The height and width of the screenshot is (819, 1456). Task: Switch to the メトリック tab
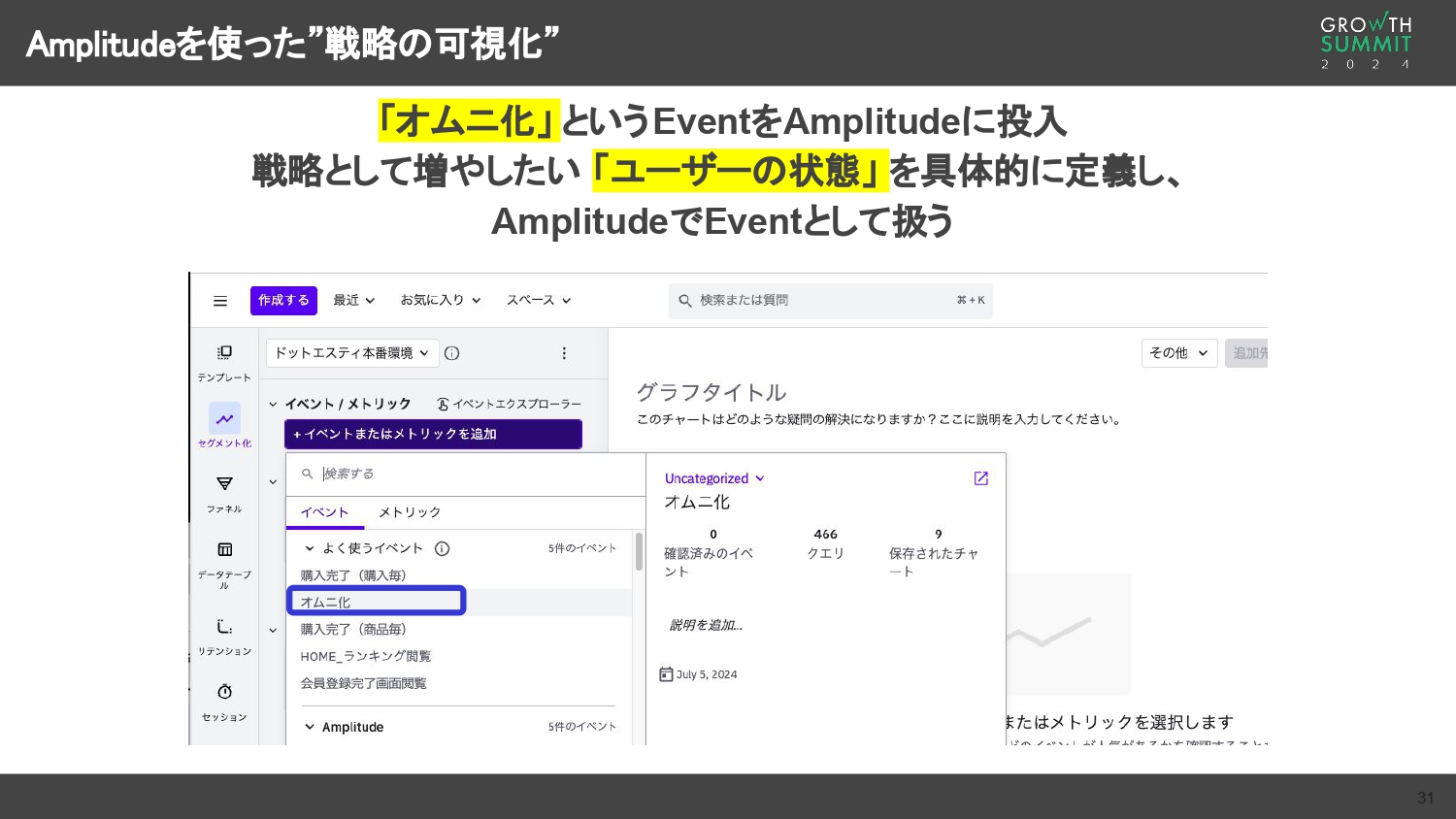[409, 512]
